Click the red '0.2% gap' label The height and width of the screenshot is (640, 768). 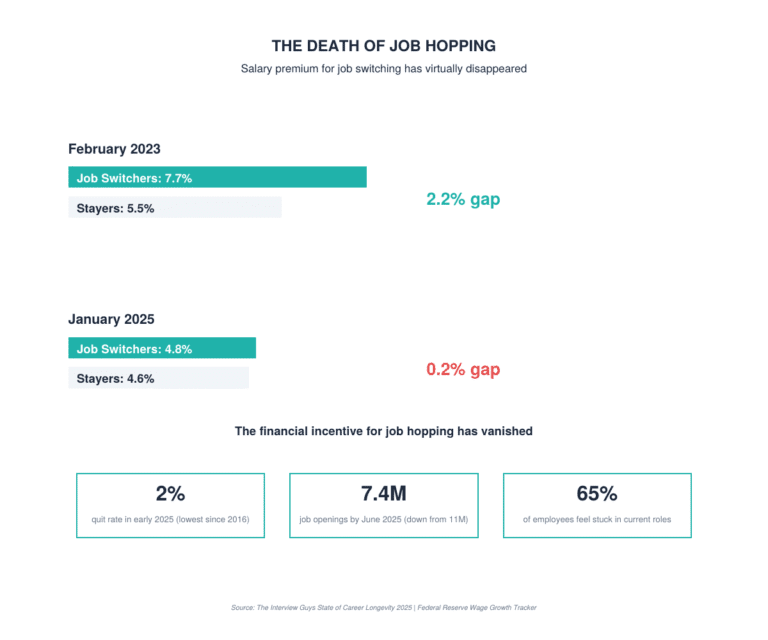tap(463, 370)
